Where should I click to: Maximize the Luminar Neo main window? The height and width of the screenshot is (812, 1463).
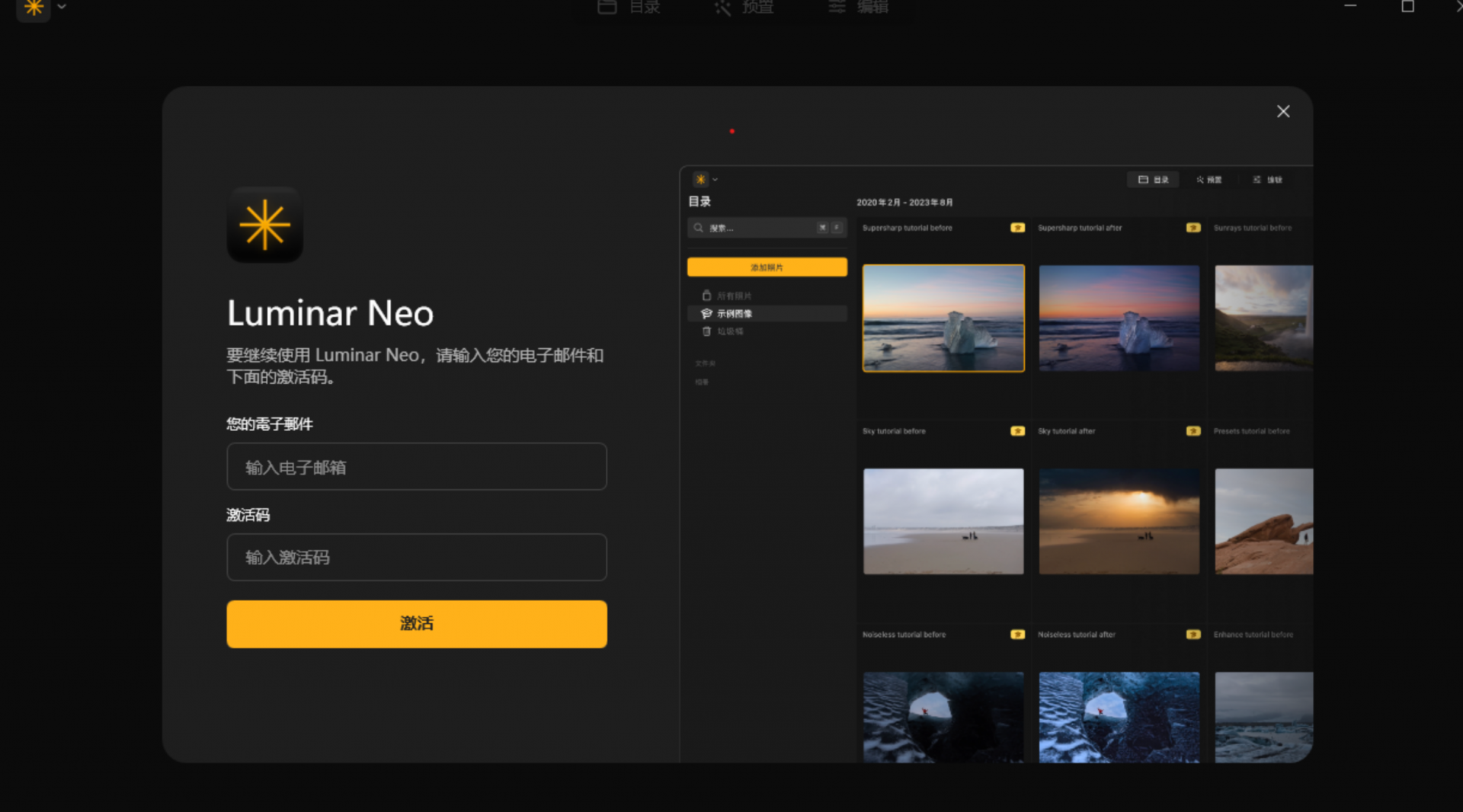coord(1408,6)
